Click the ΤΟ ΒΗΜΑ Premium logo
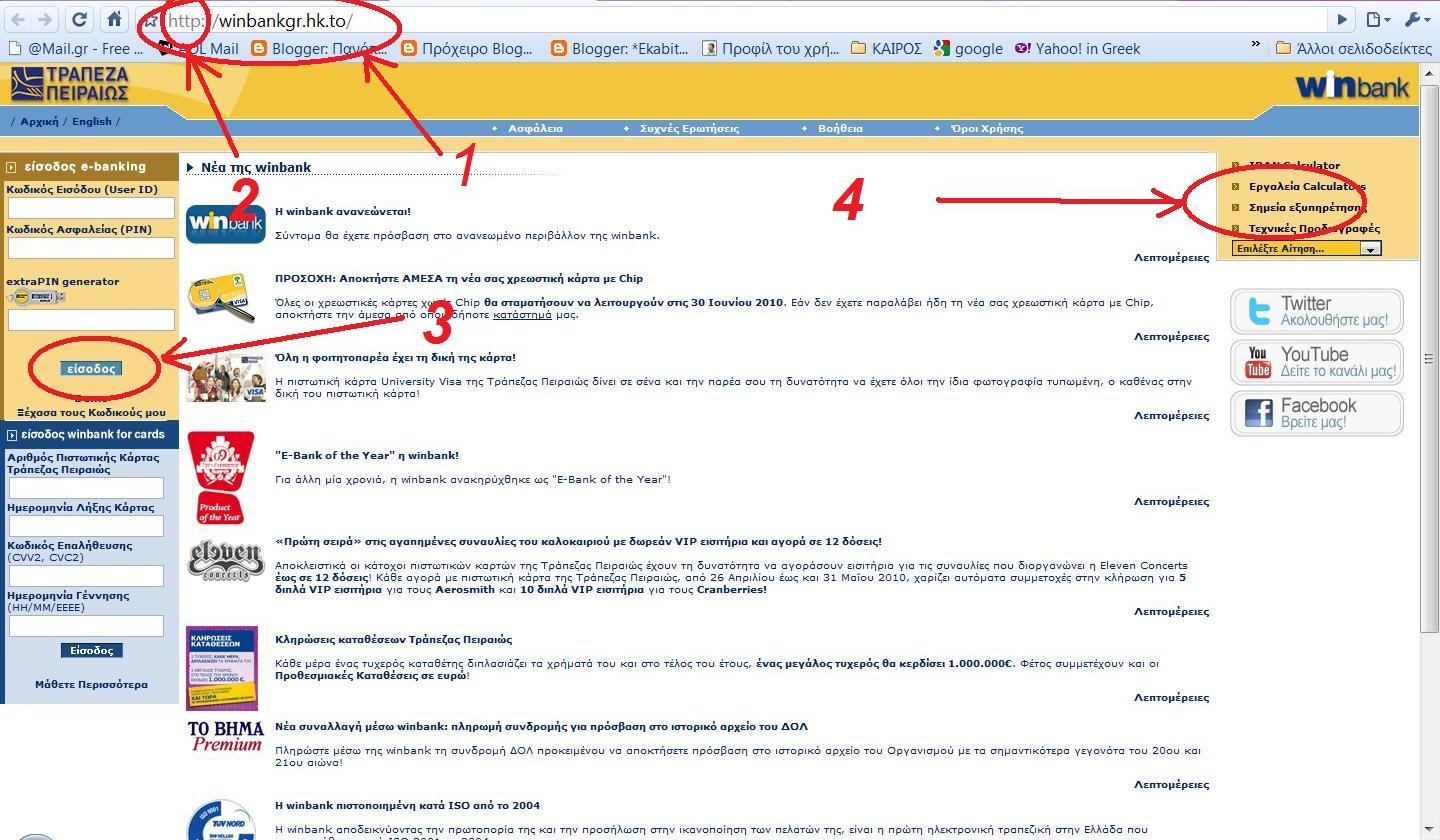Screen dimensions: 1440x840 (x=225, y=736)
